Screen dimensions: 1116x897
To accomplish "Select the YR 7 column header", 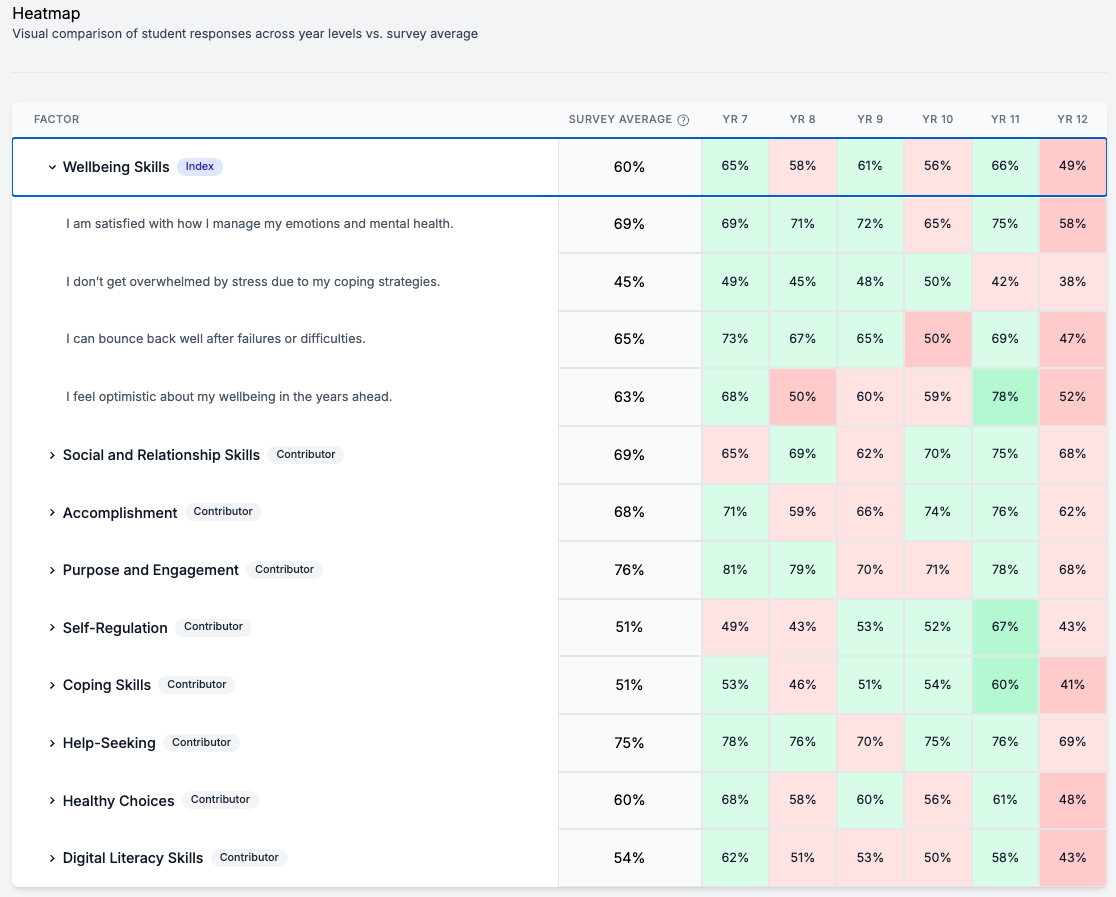I will pos(735,119).
